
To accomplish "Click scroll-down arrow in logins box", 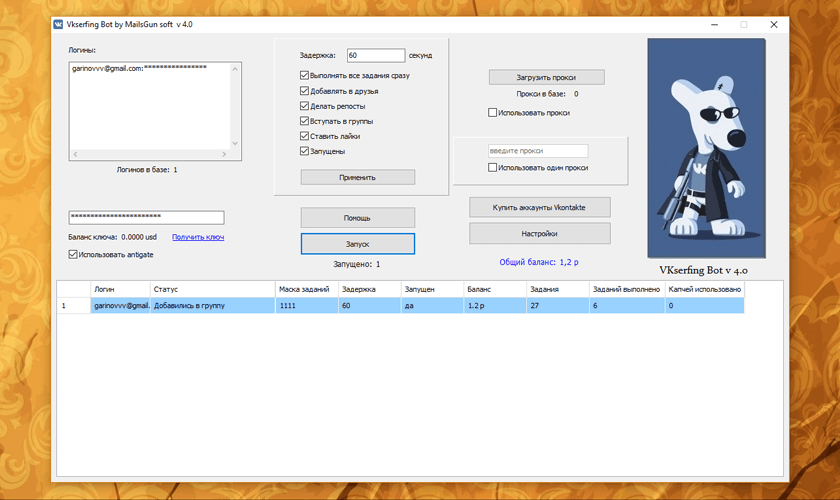I will point(235,143).
